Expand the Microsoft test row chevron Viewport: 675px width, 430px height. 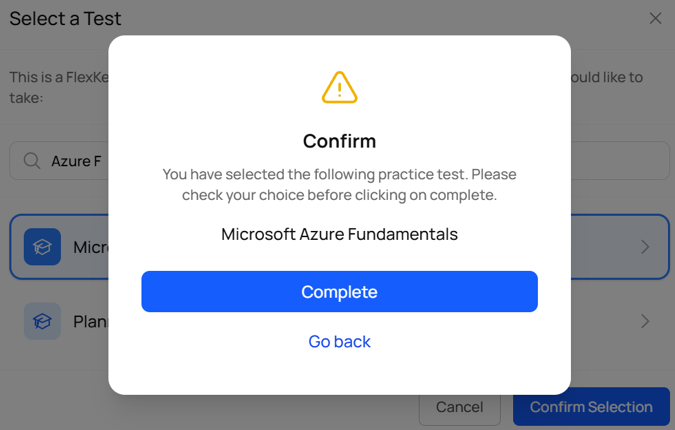click(x=645, y=247)
